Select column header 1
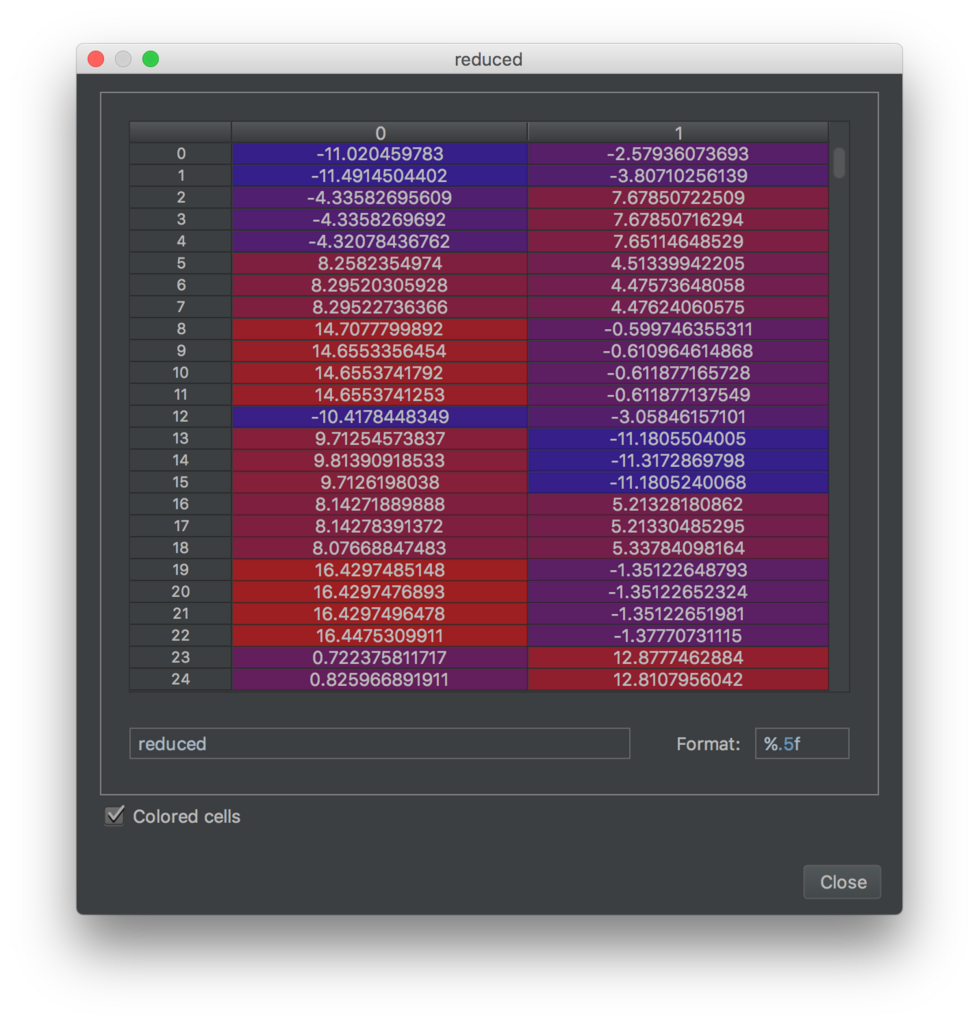The image size is (979, 1024). [678, 133]
